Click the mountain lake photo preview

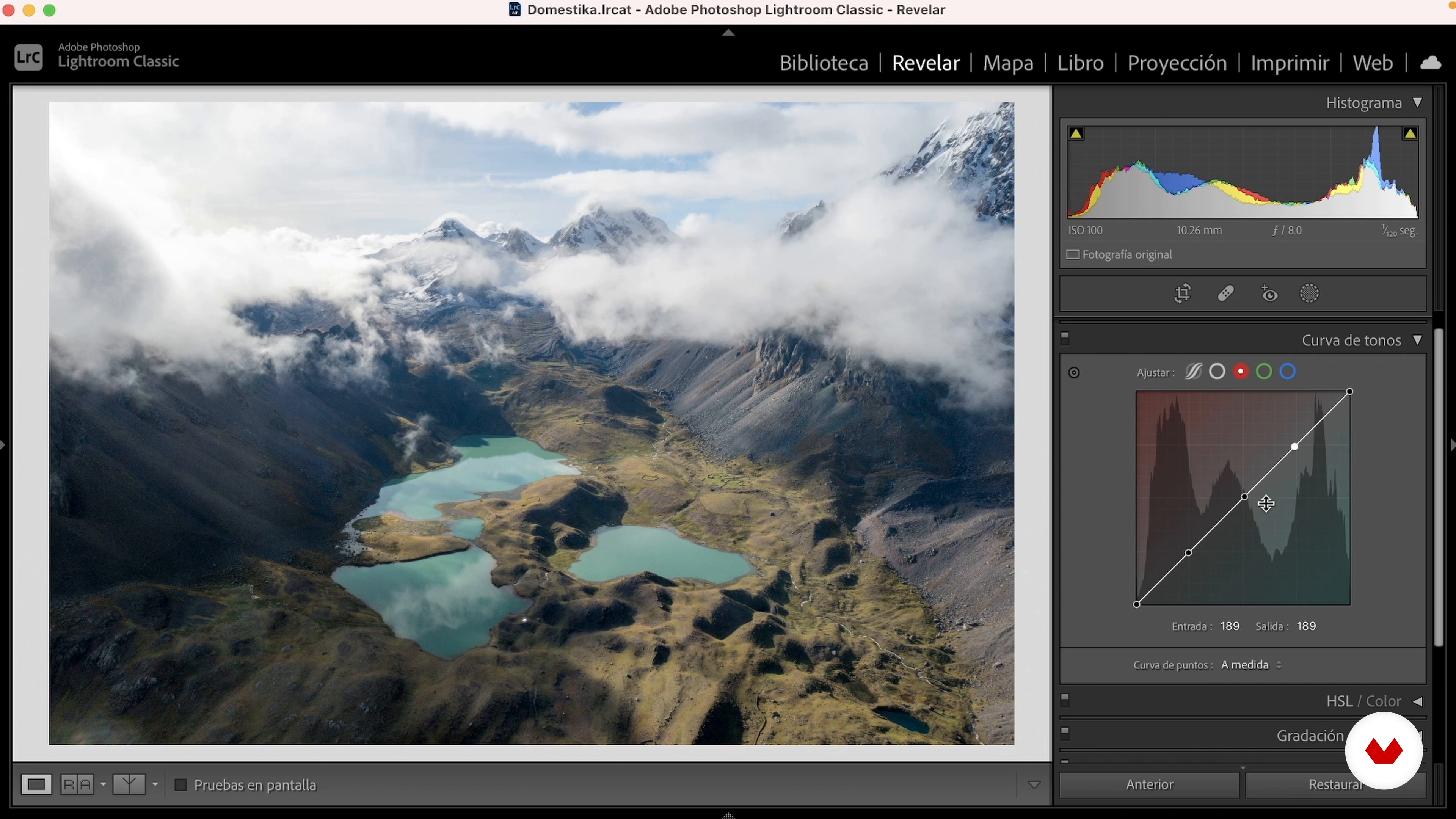click(x=531, y=424)
